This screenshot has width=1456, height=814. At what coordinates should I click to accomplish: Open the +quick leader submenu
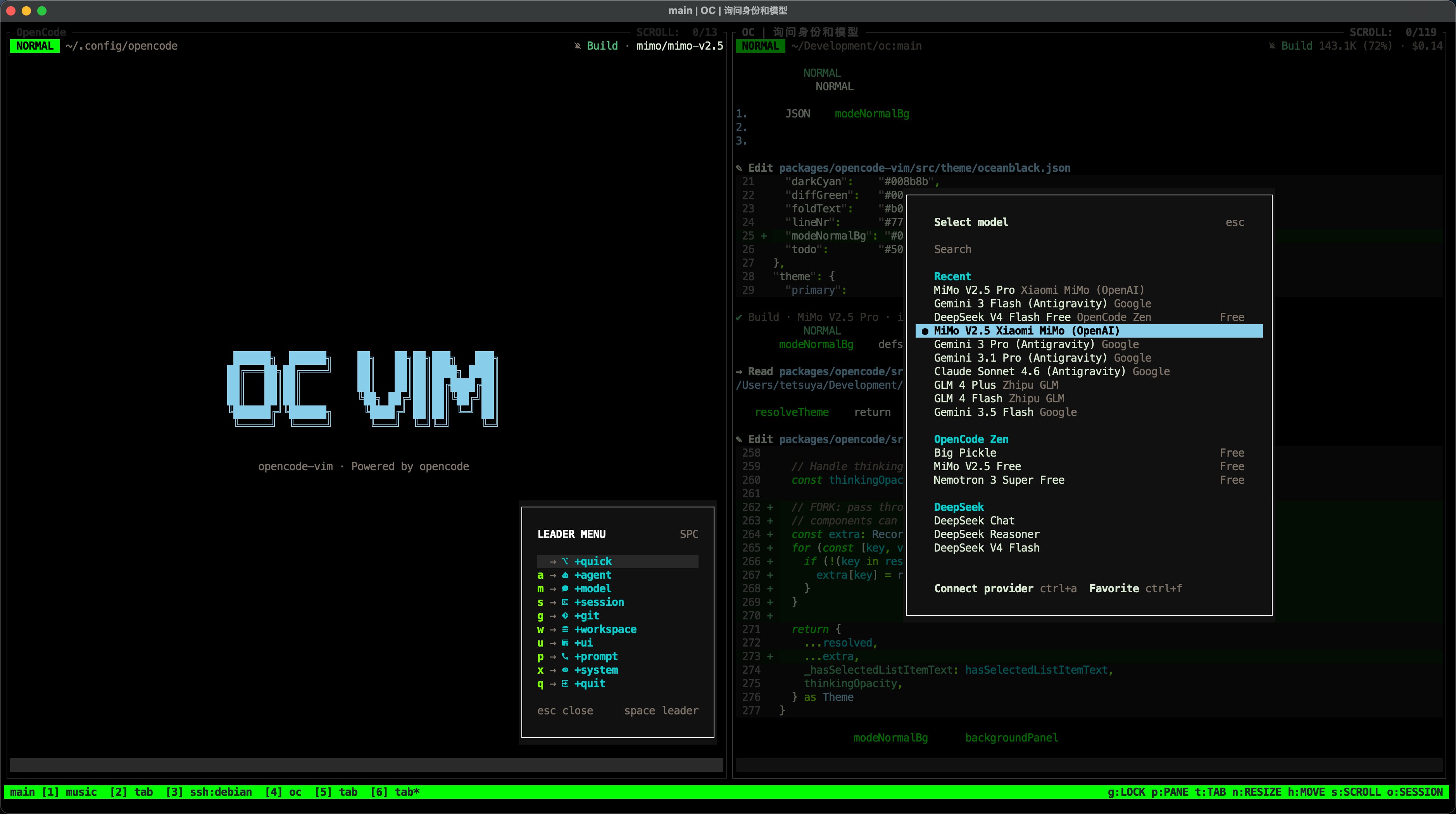click(x=618, y=561)
